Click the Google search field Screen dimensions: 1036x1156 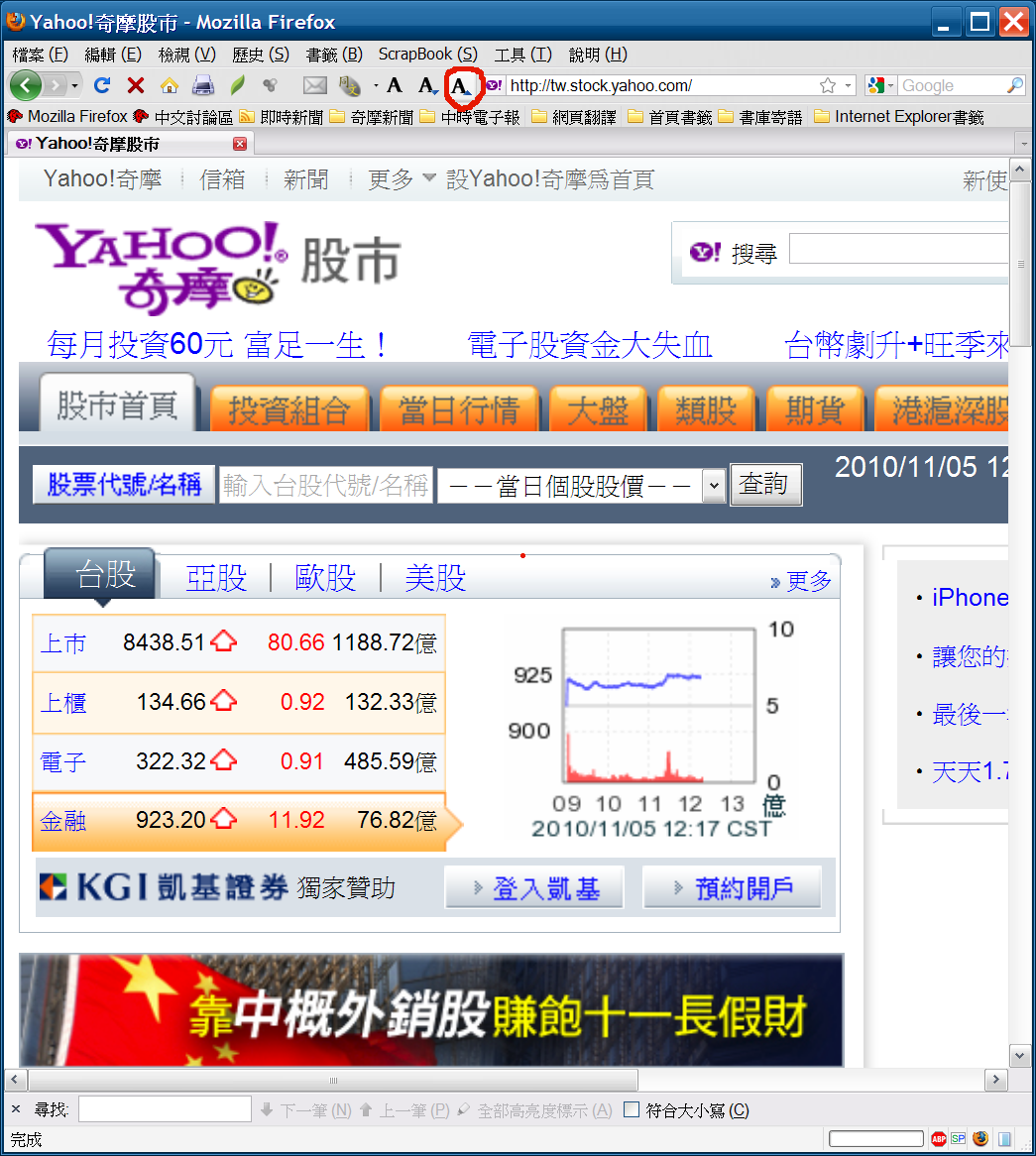951,85
